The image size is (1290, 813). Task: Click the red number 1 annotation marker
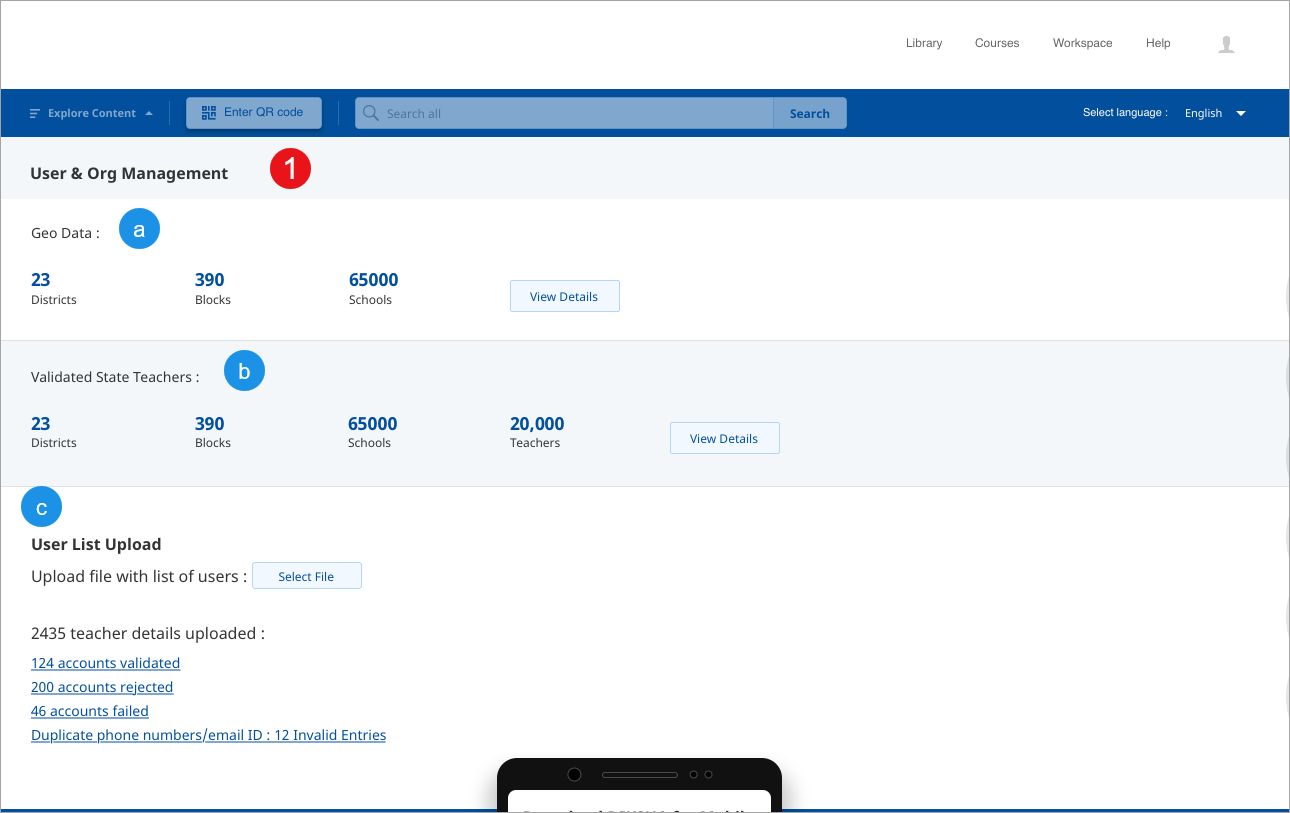tap(290, 170)
